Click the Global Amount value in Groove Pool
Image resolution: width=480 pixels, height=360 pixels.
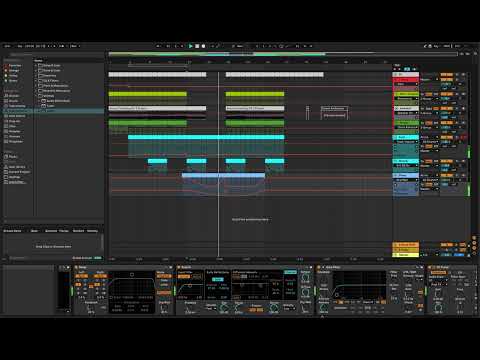coord(97,258)
